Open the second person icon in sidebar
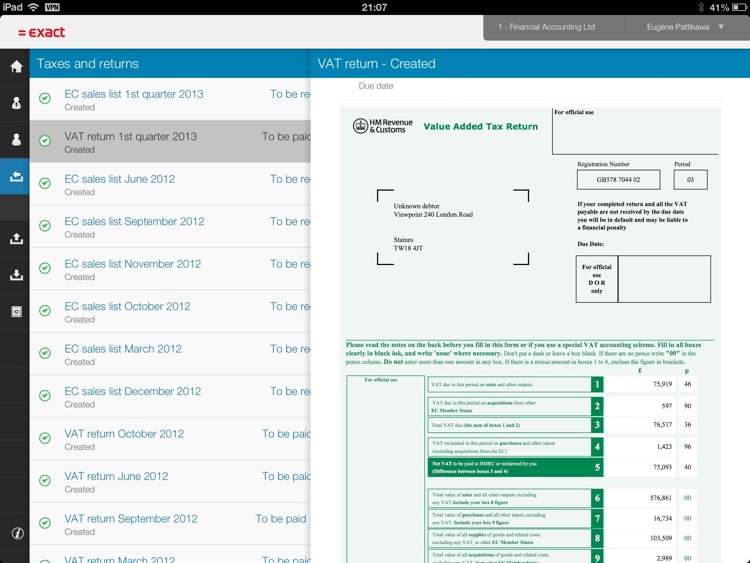This screenshot has height=563, width=750. [16, 140]
